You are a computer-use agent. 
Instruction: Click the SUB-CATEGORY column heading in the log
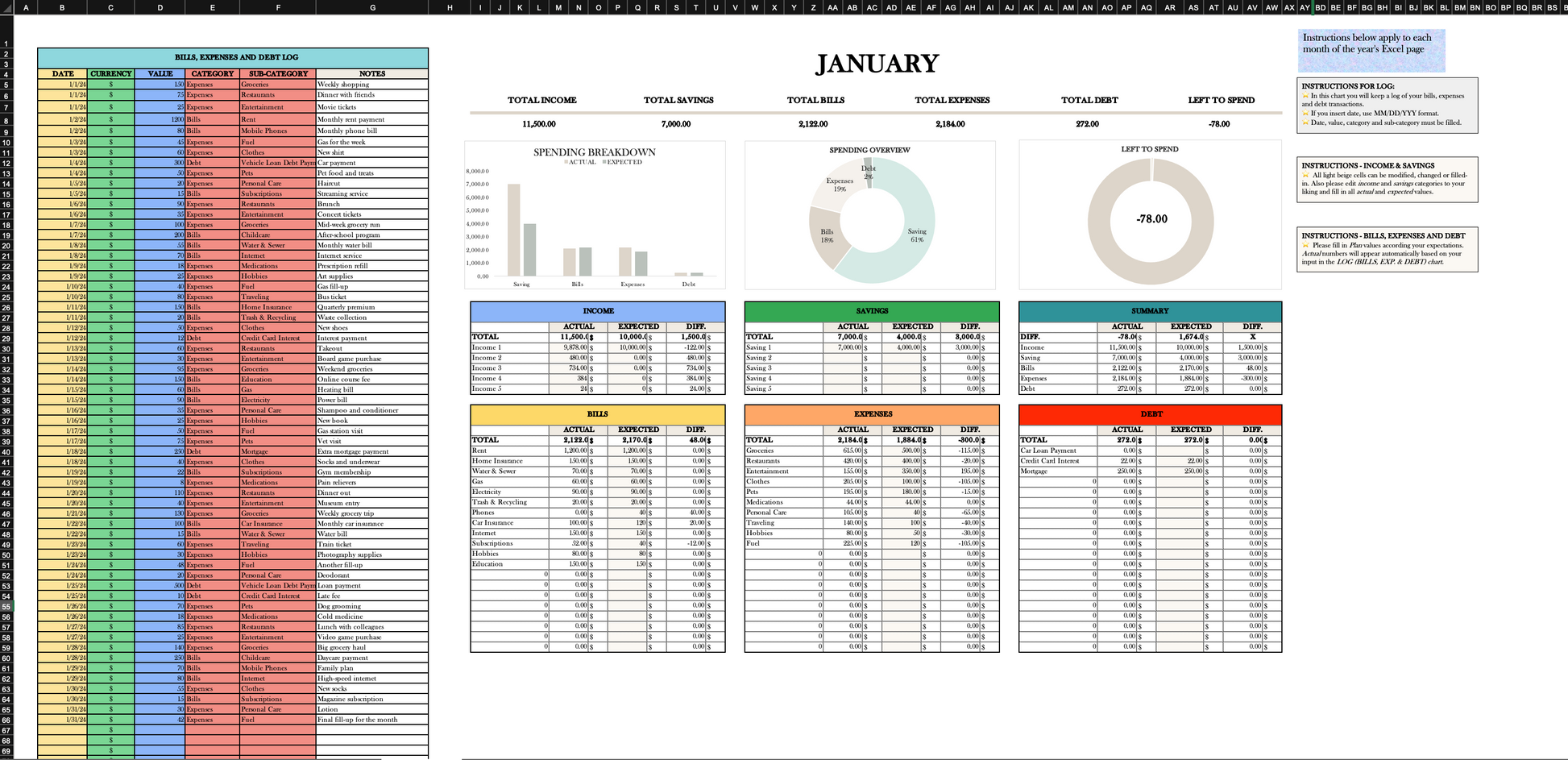pyautogui.click(x=278, y=73)
